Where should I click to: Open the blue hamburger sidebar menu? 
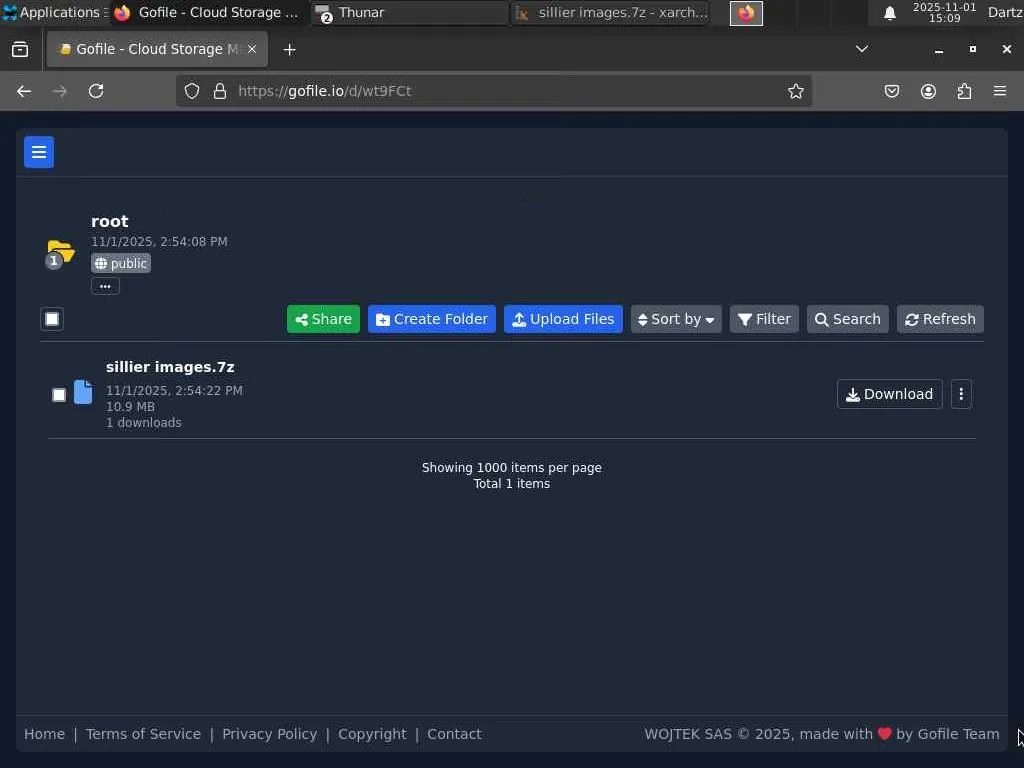[x=39, y=152]
